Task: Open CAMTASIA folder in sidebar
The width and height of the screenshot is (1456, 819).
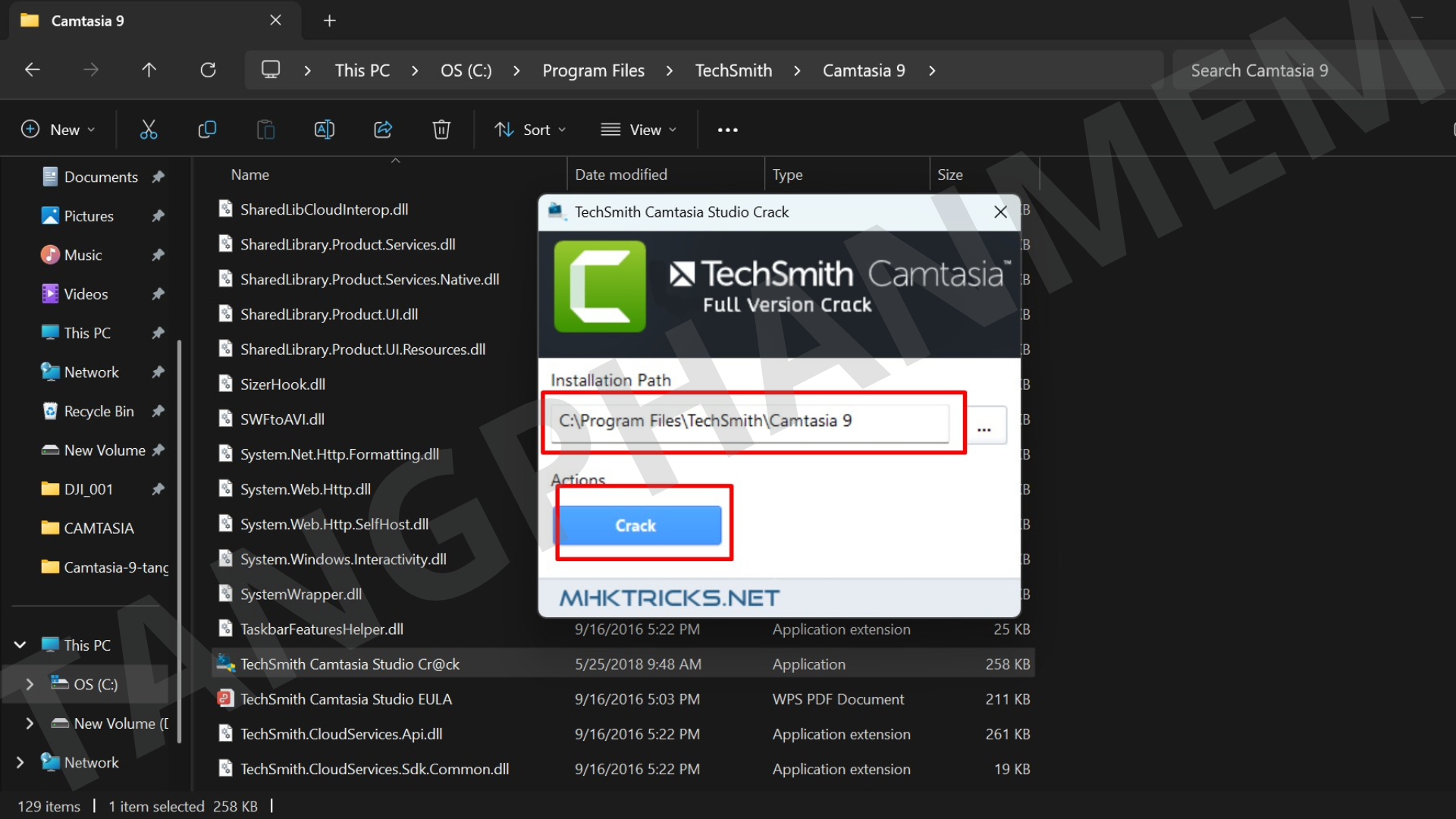Action: click(99, 529)
